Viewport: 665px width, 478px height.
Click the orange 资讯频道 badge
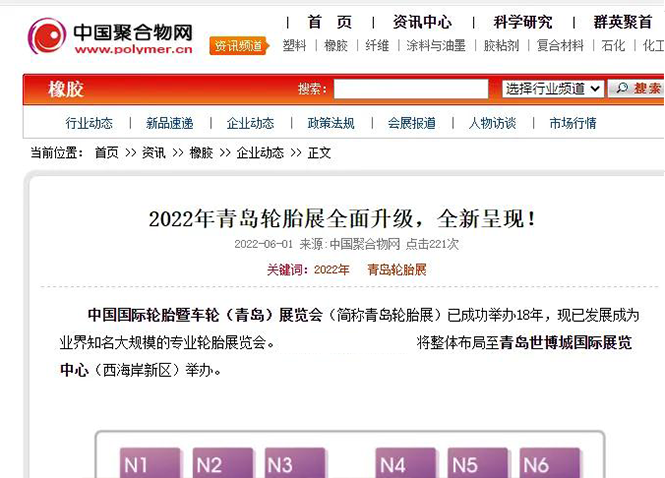pyautogui.click(x=239, y=45)
